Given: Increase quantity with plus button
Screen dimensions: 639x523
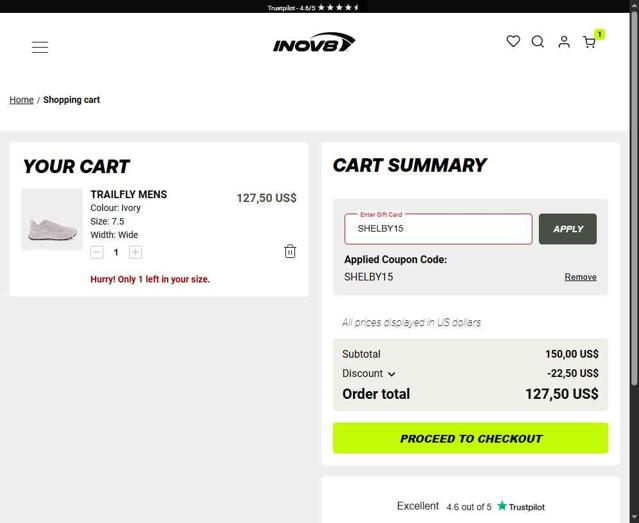Looking at the screenshot, I should 135,252.
